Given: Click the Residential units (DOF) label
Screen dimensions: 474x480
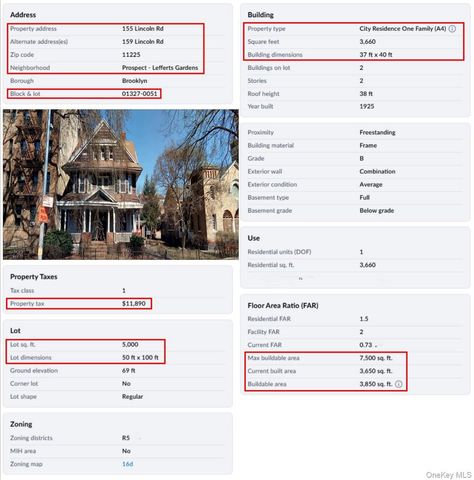Looking at the screenshot, I should [x=279, y=252].
